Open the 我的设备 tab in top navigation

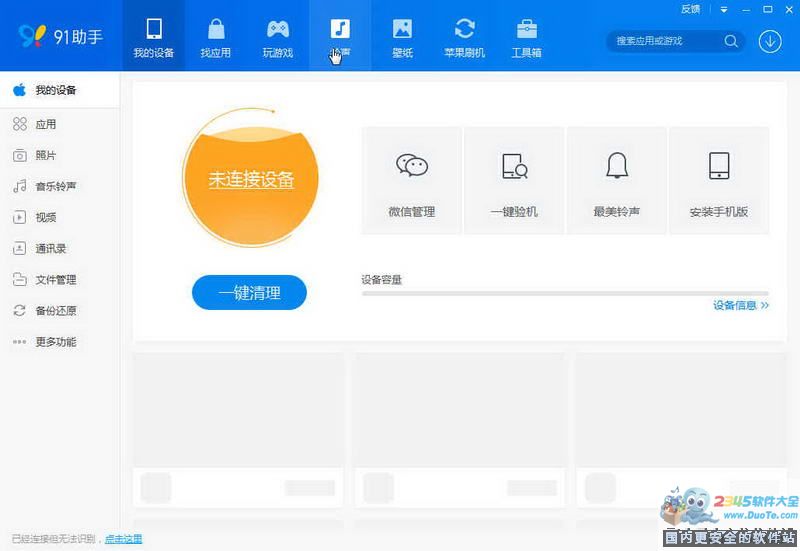(154, 36)
